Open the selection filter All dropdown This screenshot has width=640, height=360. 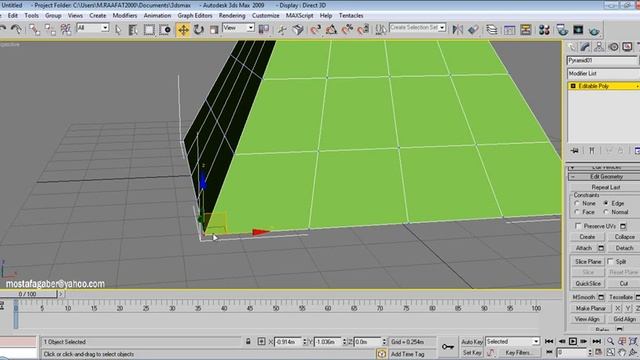coord(93,28)
